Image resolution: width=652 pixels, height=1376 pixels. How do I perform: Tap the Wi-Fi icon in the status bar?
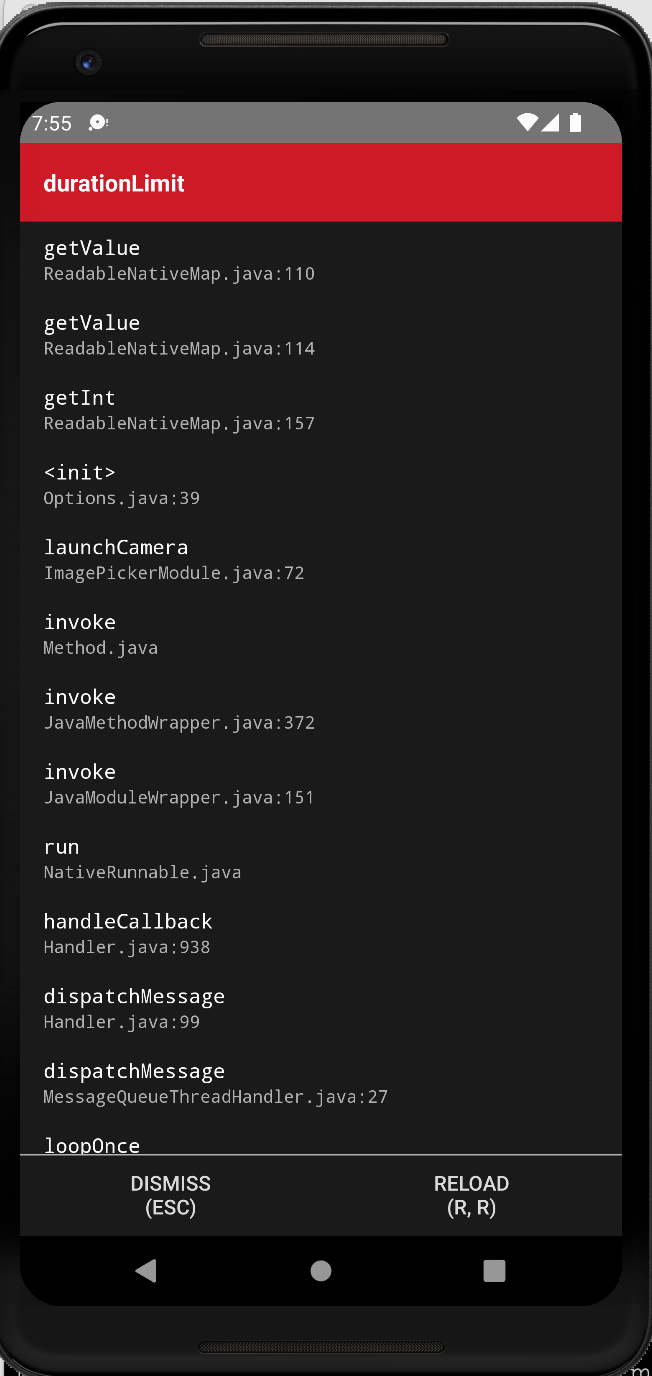click(x=527, y=122)
